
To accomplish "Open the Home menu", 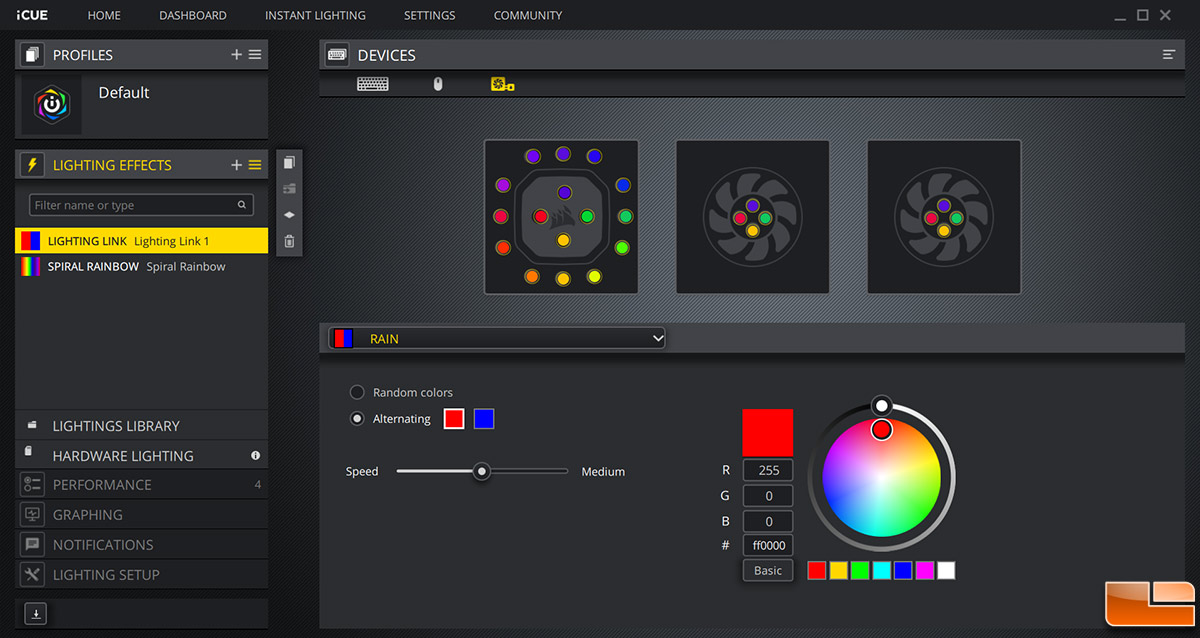I will pyautogui.click(x=104, y=16).
